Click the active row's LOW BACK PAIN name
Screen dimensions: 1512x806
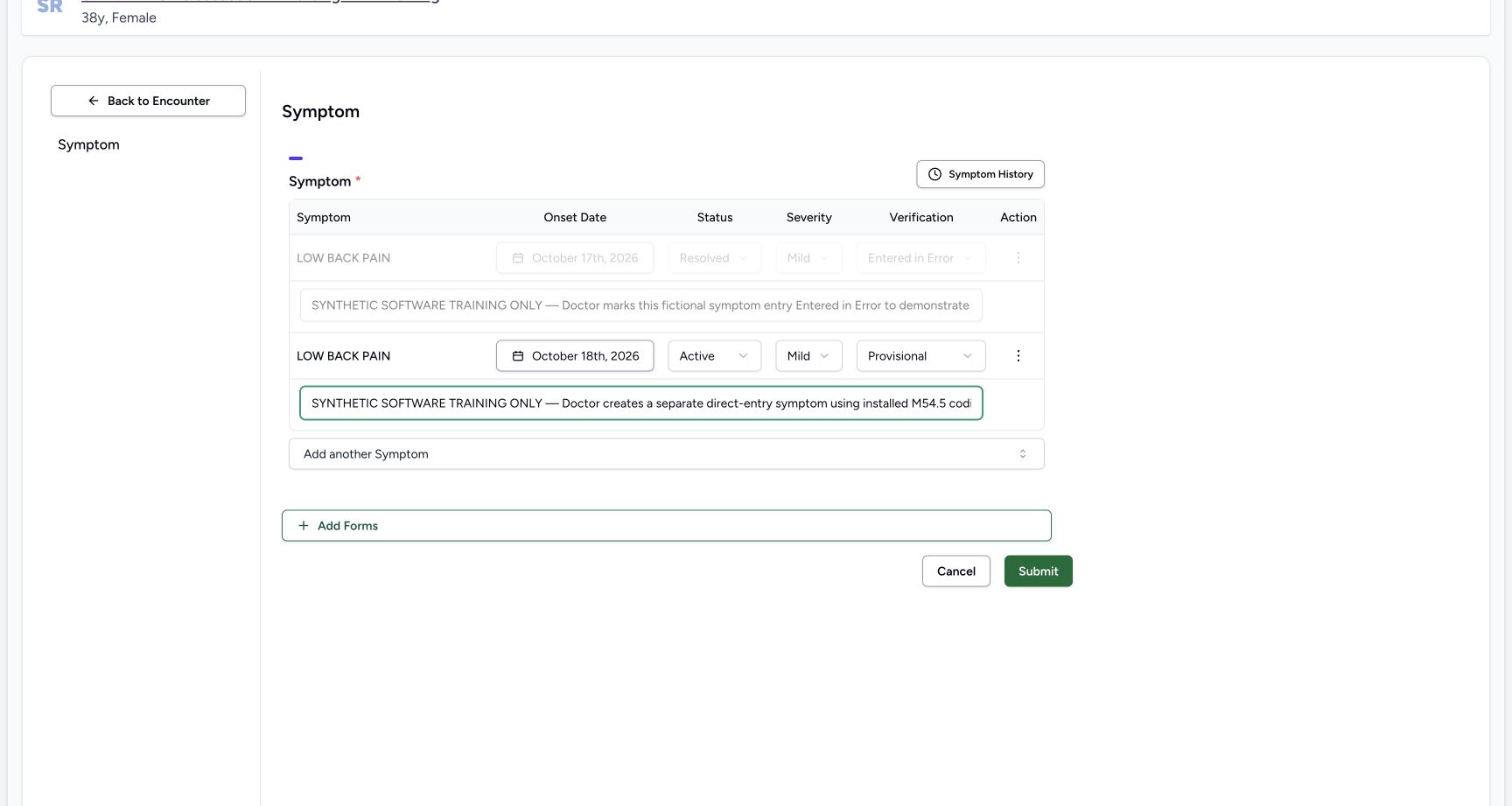point(343,356)
